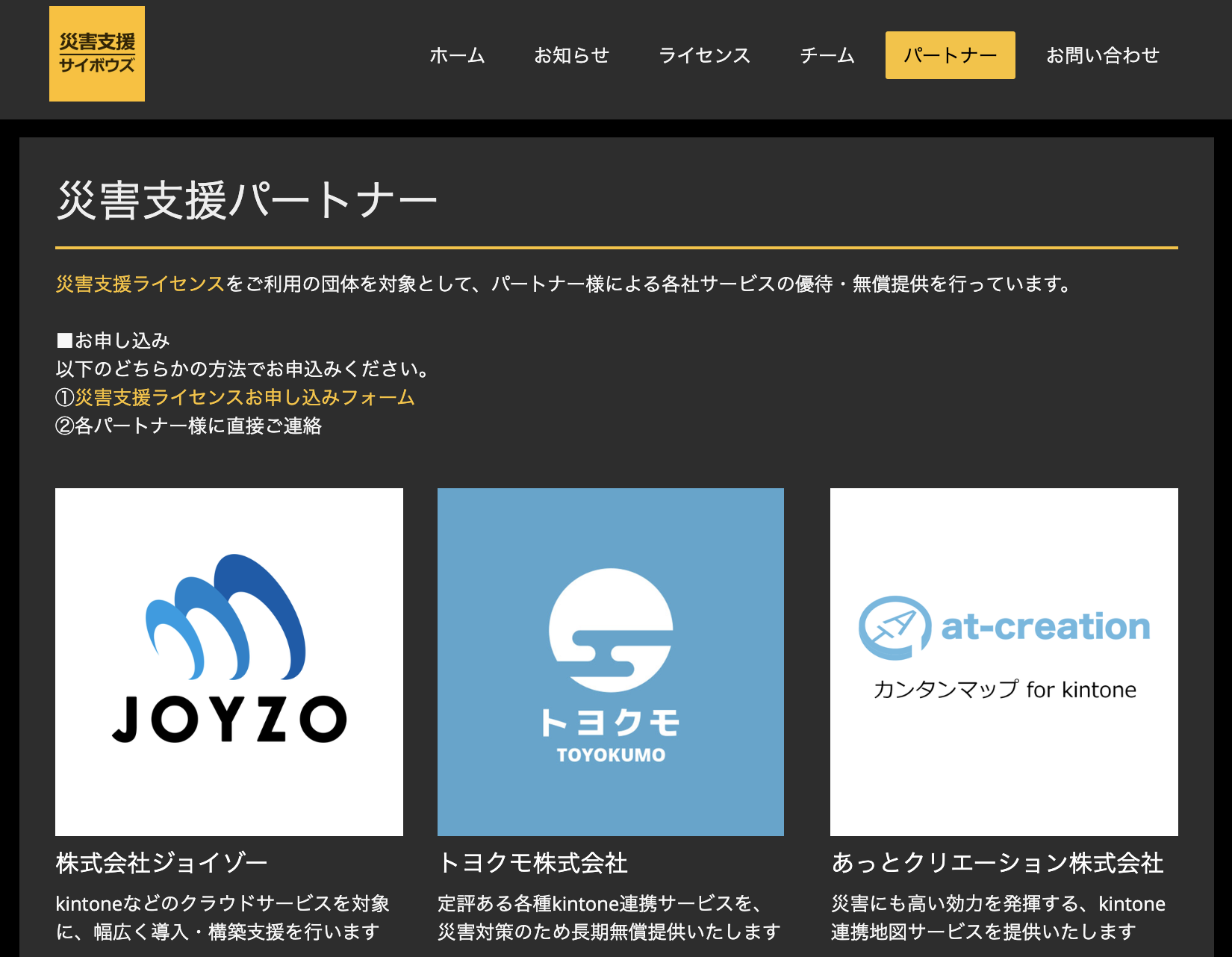Click the トヨクモ TOYOKUMO logo thumbnail
Image resolution: width=1232 pixels, height=957 pixels.
(x=611, y=662)
